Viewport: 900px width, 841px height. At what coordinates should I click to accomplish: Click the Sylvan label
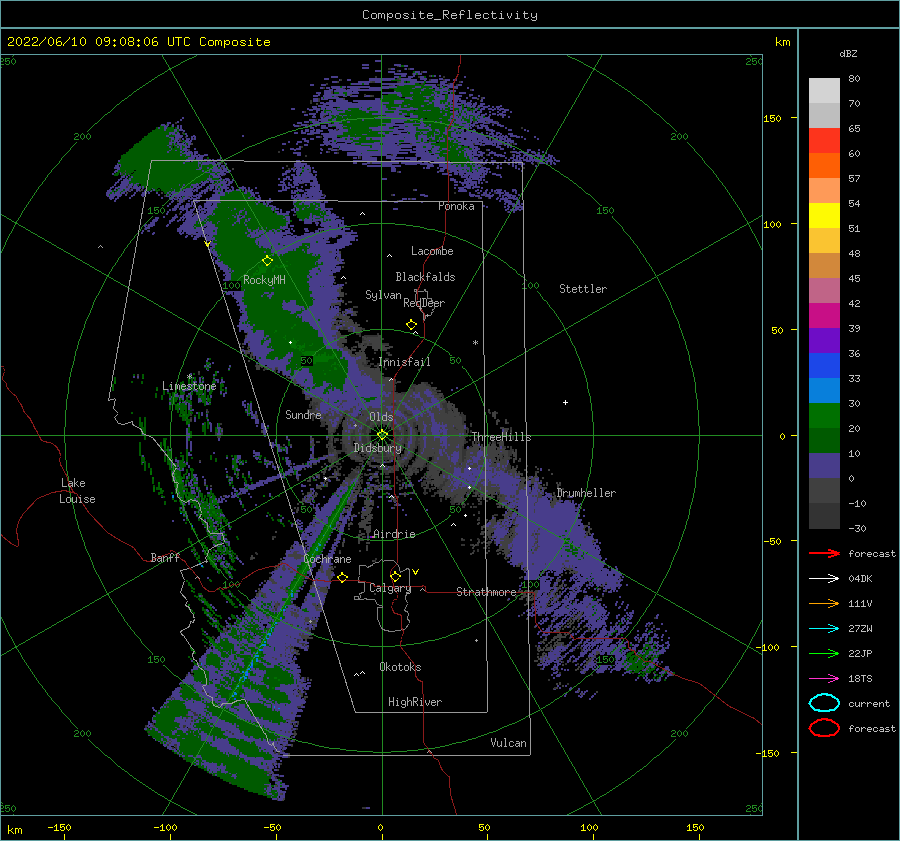click(383, 295)
